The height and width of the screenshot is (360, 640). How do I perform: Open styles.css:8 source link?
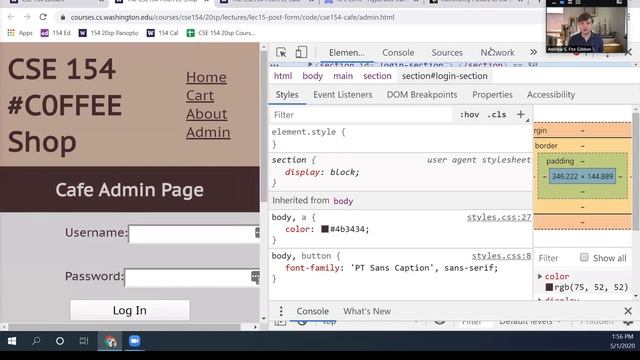point(501,256)
